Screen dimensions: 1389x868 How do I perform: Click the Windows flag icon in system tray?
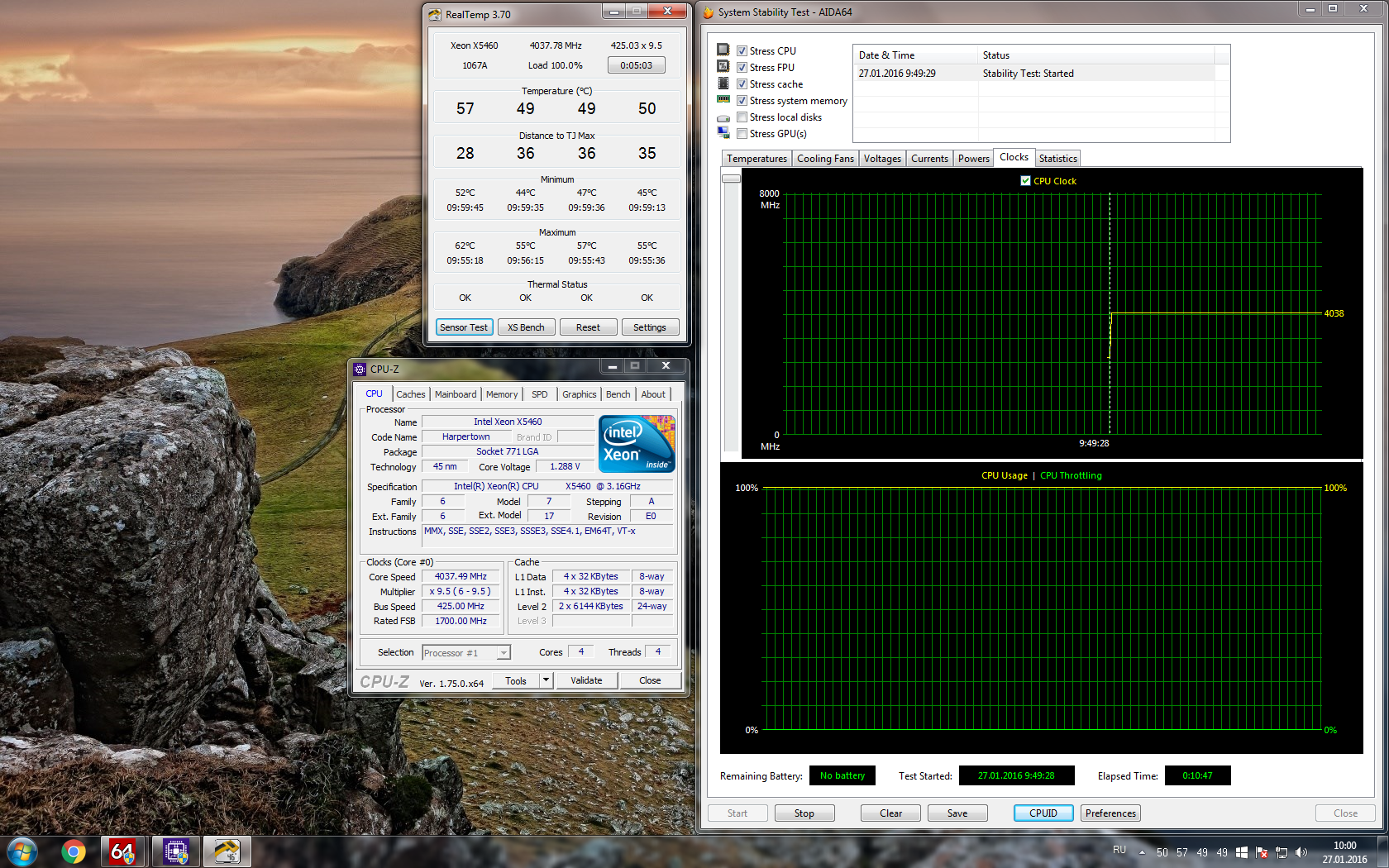pos(1242,852)
